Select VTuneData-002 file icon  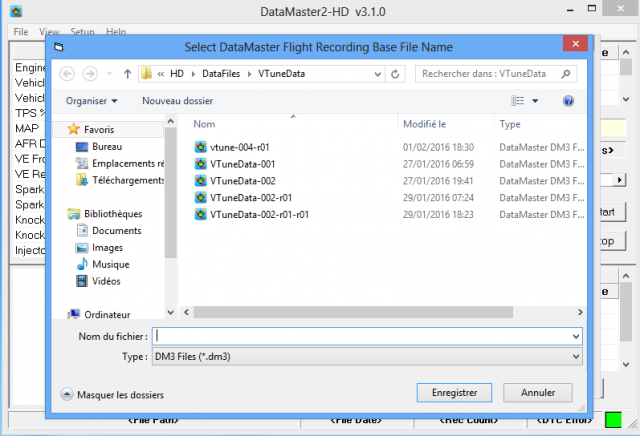point(200,180)
